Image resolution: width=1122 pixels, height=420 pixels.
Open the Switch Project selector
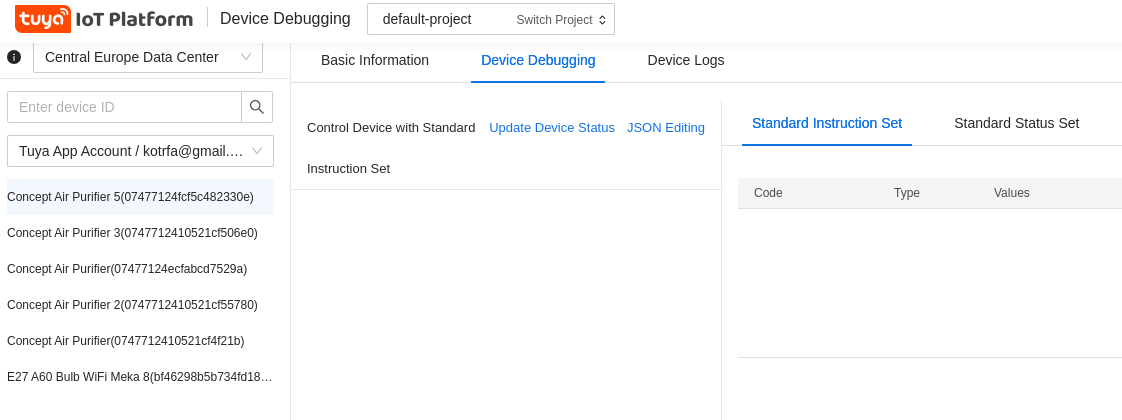tap(490, 19)
